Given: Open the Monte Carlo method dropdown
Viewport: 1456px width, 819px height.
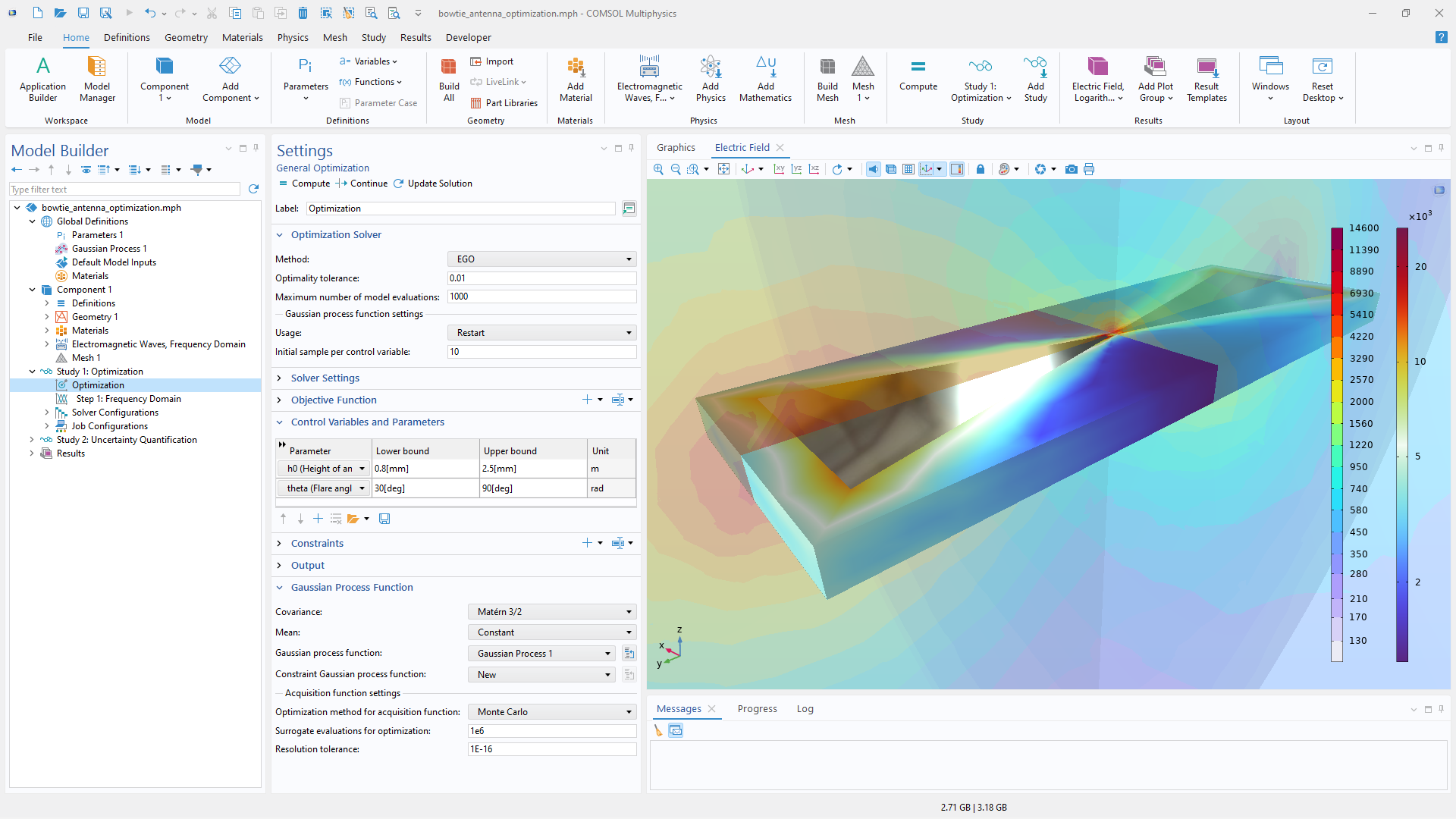Looking at the screenshot, I should pos(552,712).
